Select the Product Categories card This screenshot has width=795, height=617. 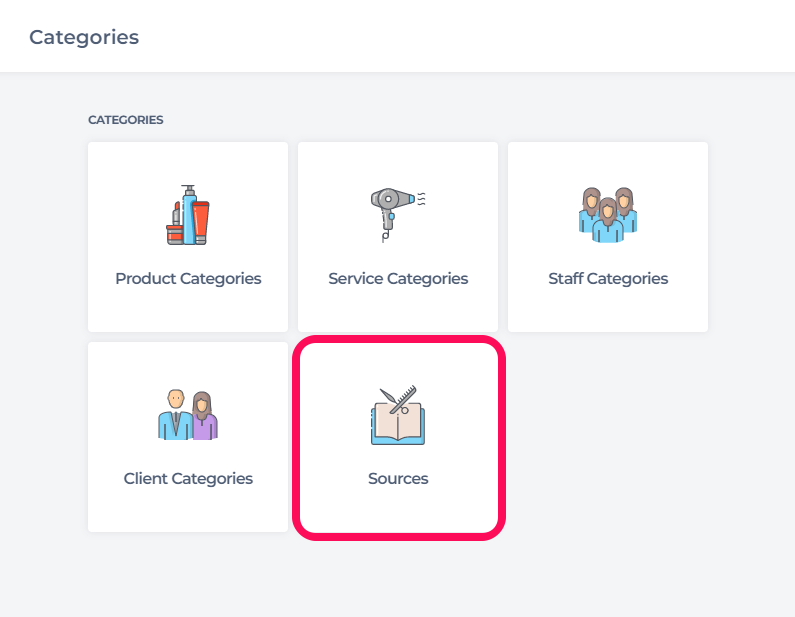[x=188, y=237]
